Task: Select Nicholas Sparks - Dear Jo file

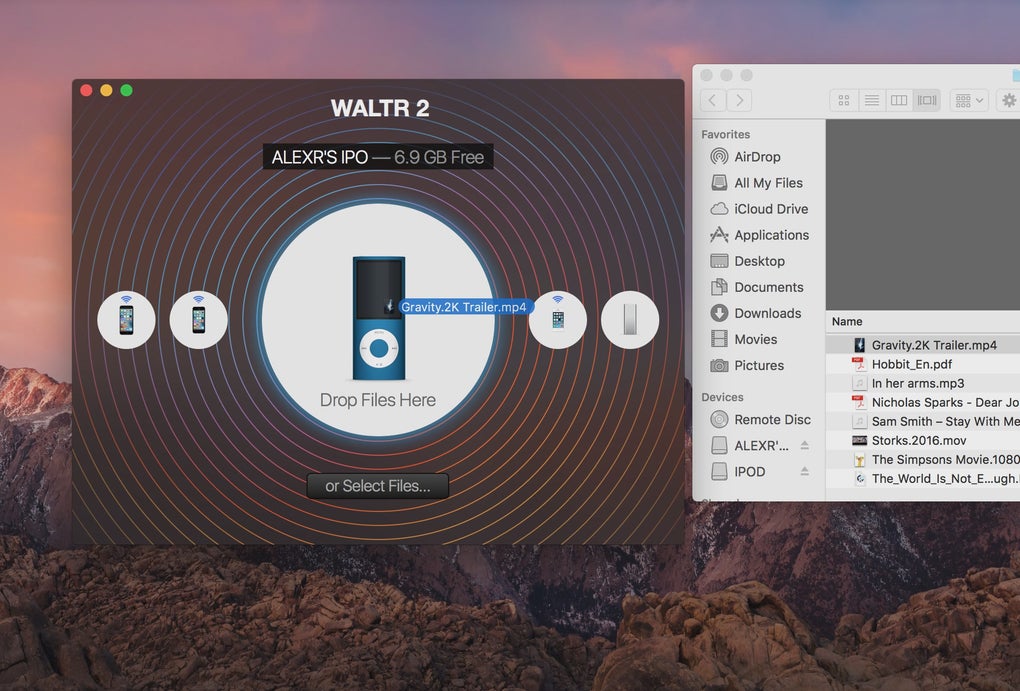Action: point(923,402)
